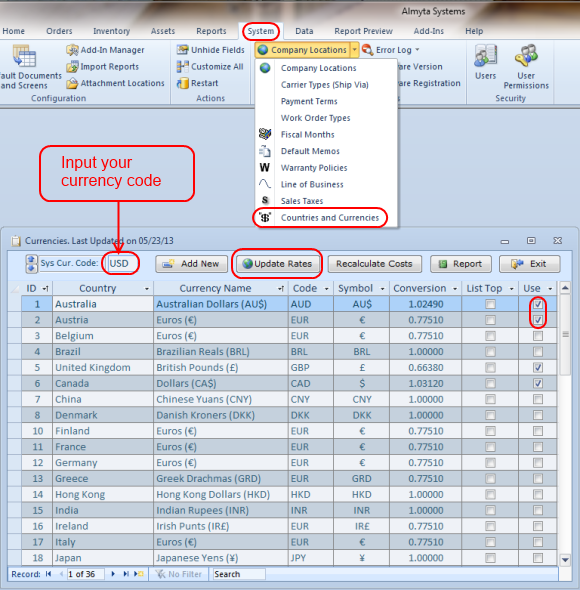This screenshot has height=590, width=580.
Task: Click the Company Locations ribbon button
Action: (303, 50)
